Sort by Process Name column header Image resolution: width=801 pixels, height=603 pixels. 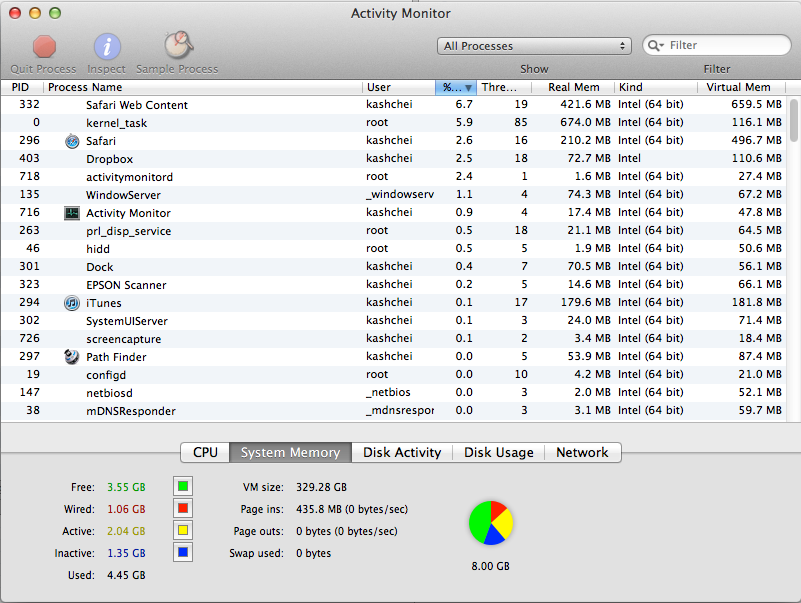pos(203,87)
